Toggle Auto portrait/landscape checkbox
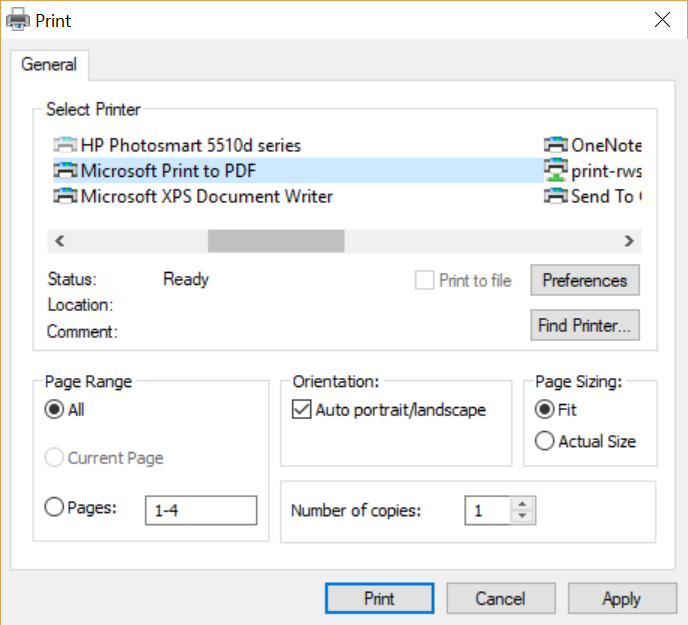This screenshot has width=688, height=625. 301,409
